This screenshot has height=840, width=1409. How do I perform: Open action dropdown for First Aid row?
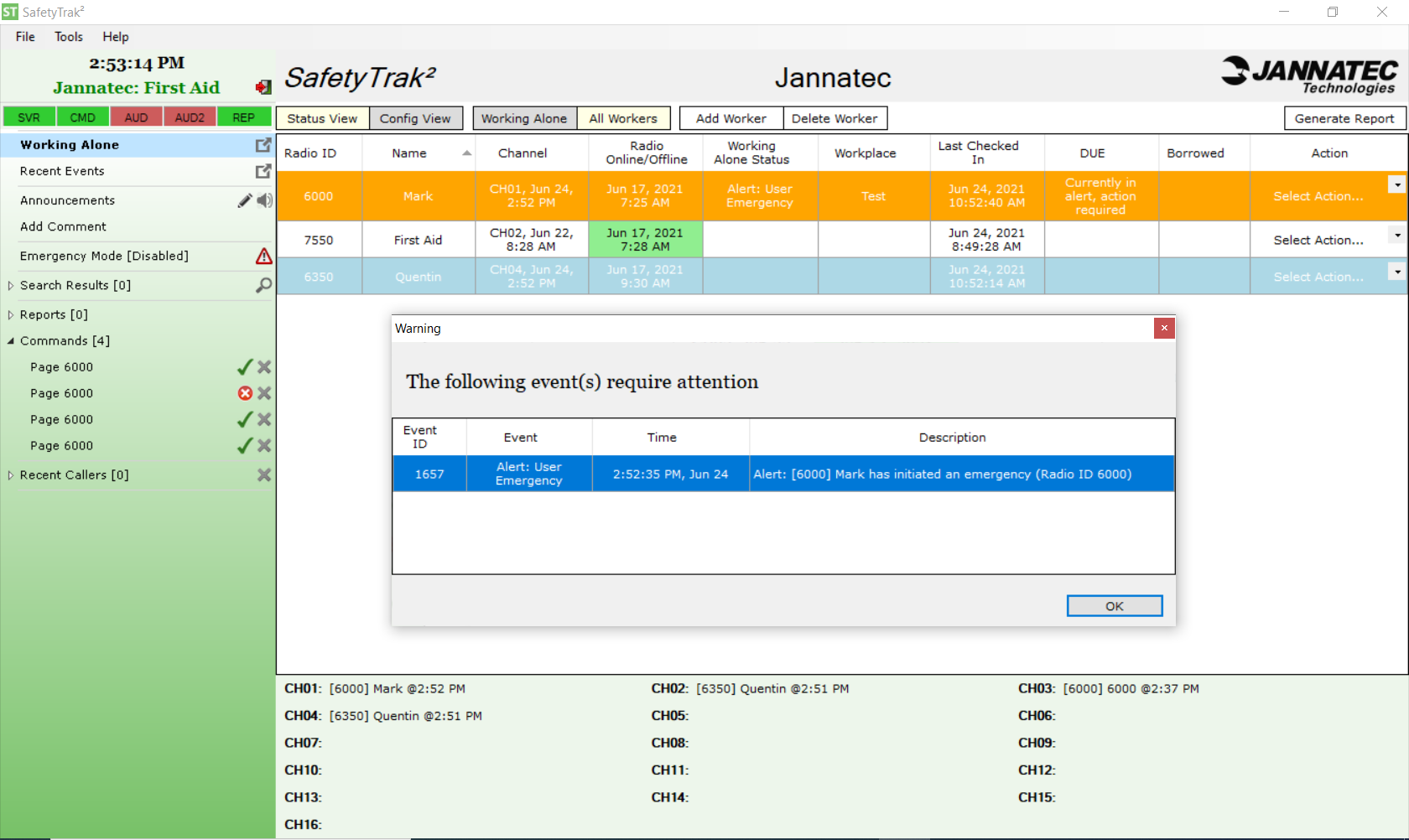click(1396, 235)
